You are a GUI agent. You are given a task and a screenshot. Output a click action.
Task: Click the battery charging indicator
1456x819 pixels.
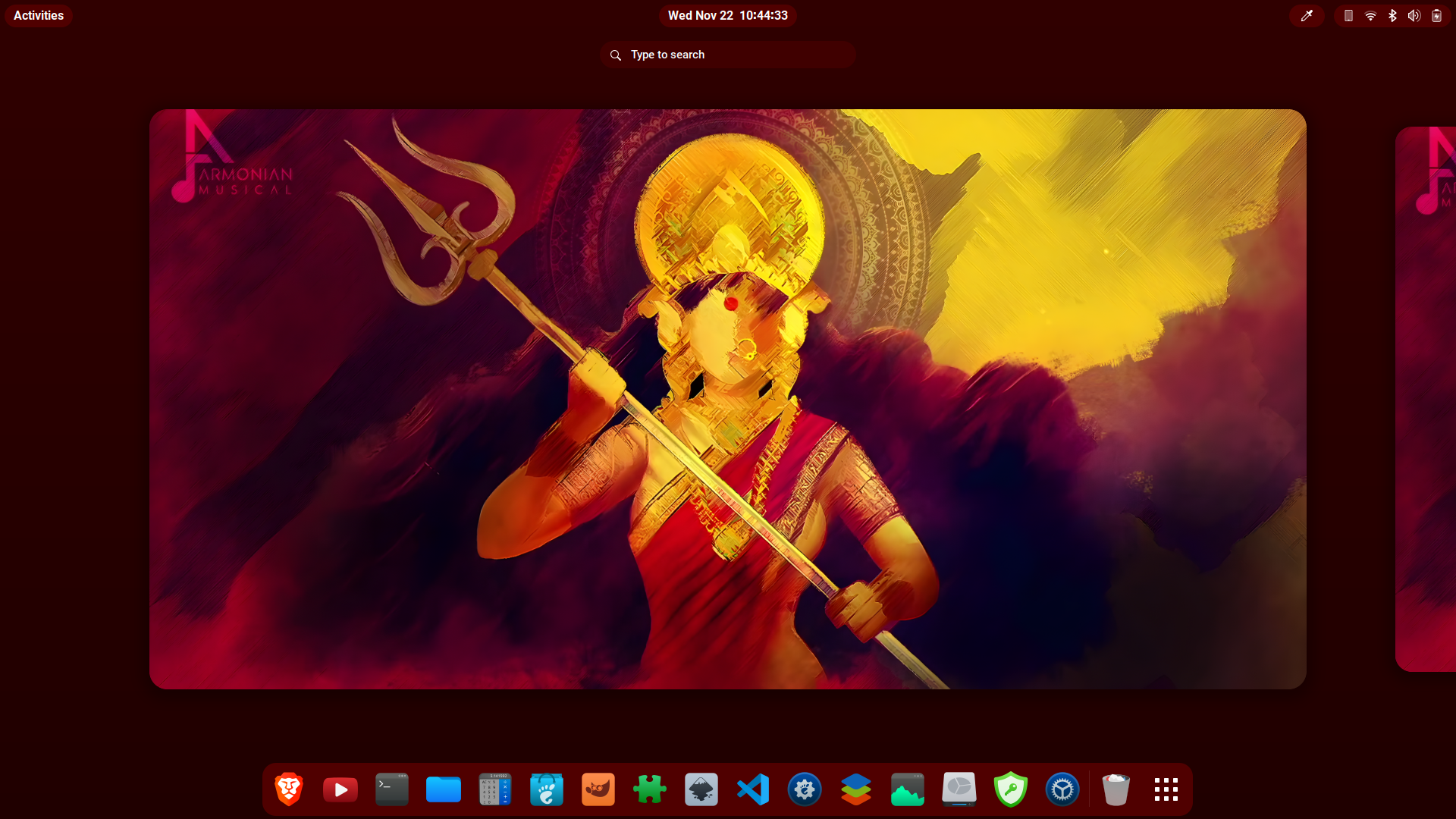[1436, 15]
